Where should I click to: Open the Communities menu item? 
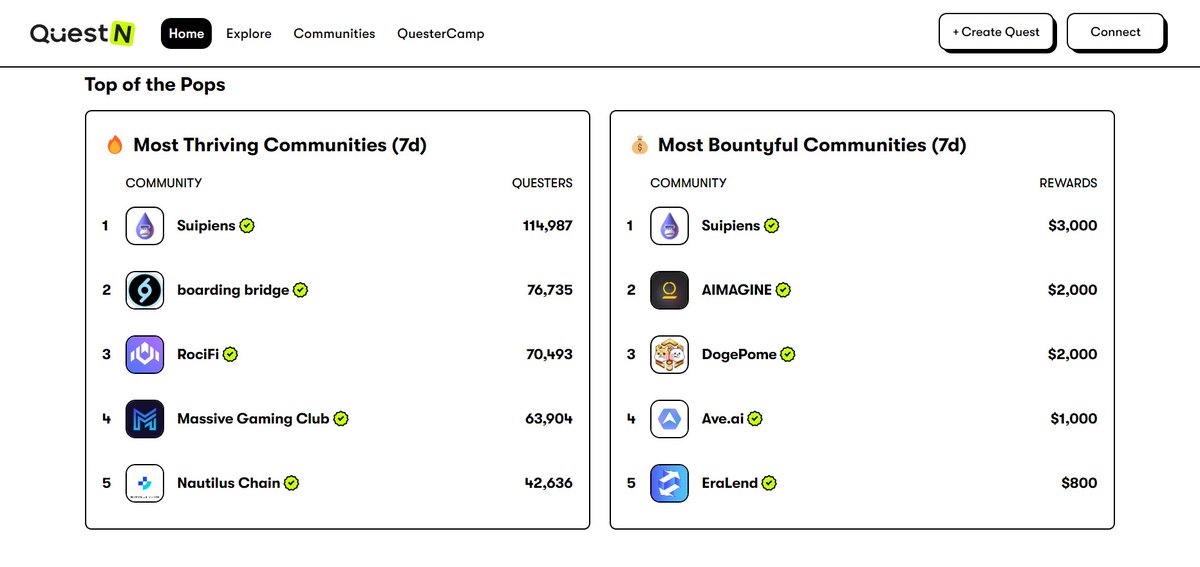point(334,33)
